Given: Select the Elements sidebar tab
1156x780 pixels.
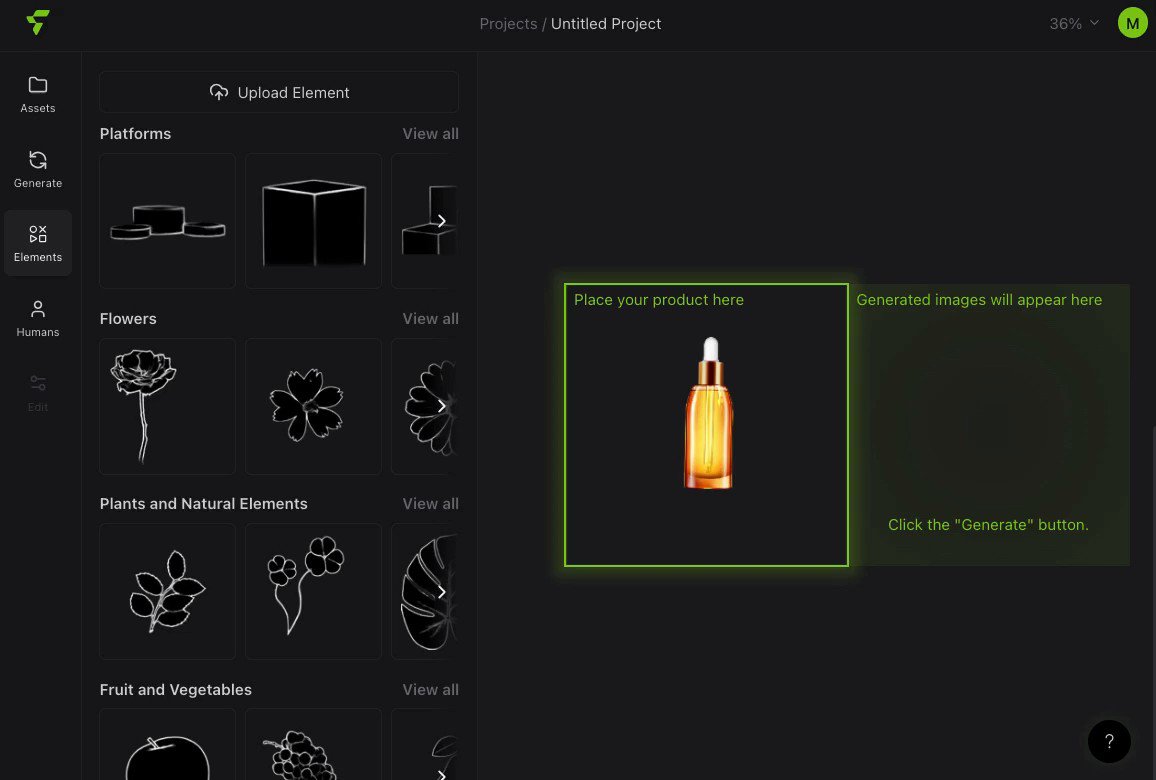Looking at the screenshot, I should tap(38, 243).
